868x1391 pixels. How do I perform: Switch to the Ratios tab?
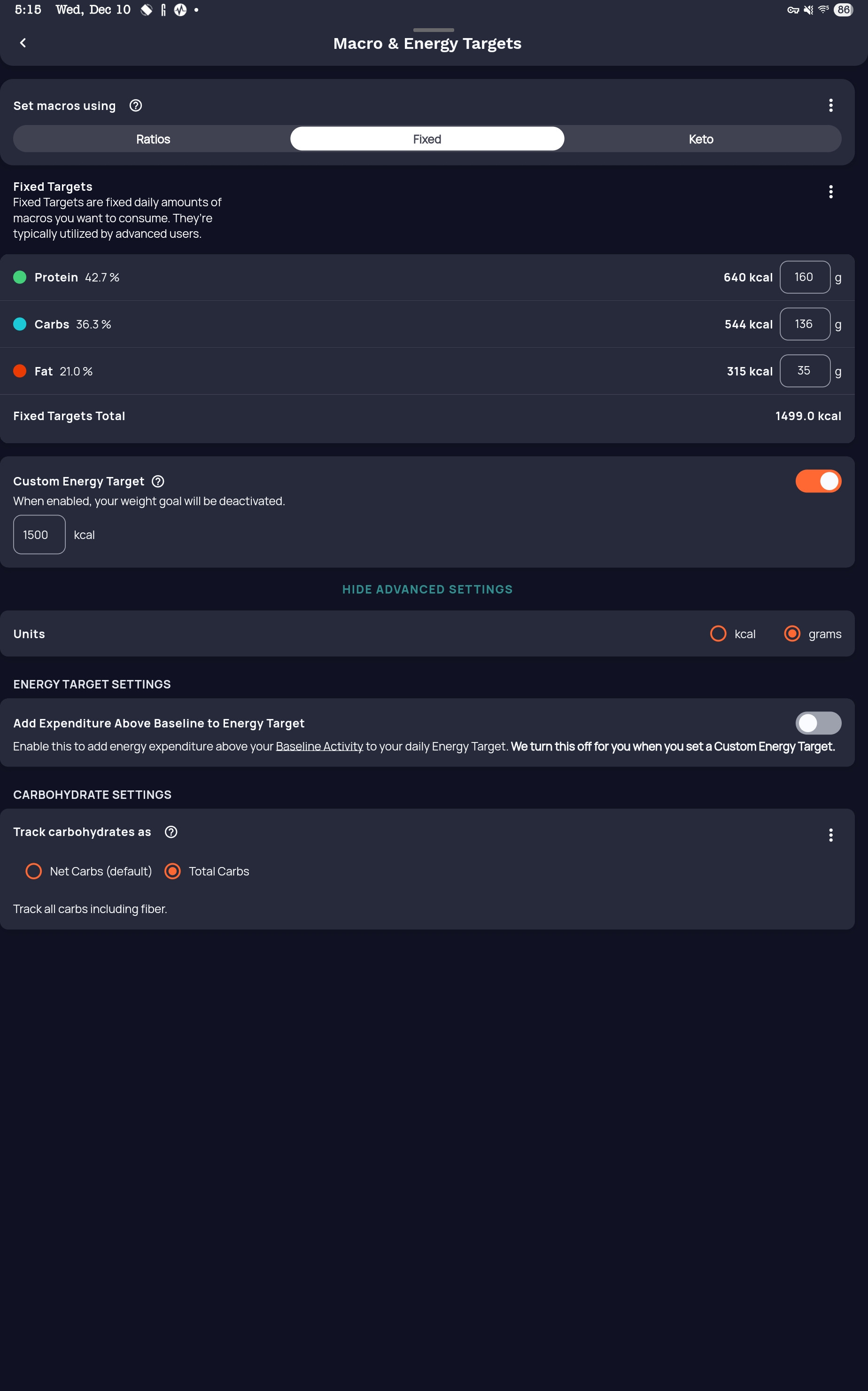[x=153, y=139]
